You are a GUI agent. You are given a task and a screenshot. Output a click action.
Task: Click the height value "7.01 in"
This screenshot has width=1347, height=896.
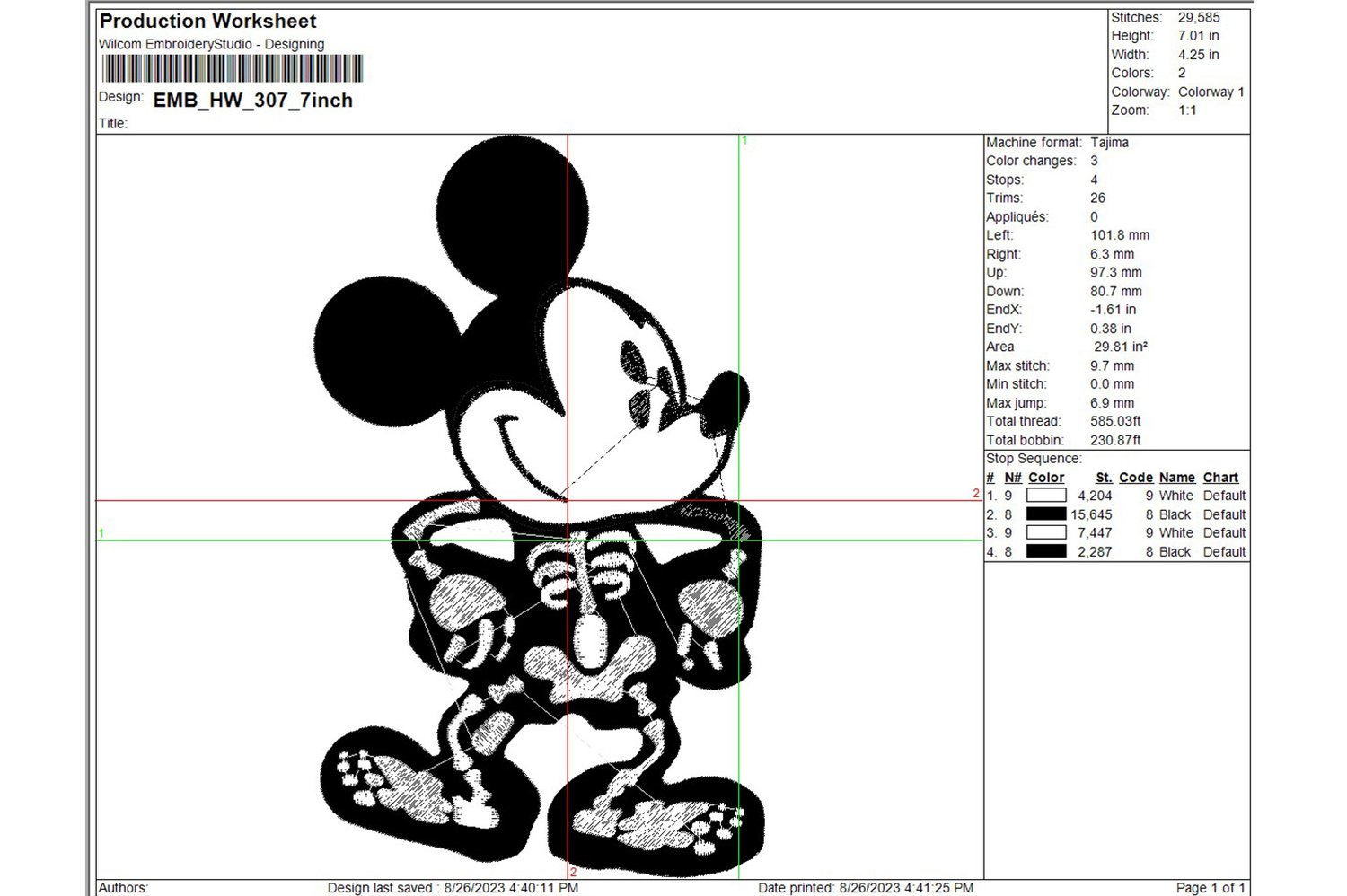tap(1199, 36)
